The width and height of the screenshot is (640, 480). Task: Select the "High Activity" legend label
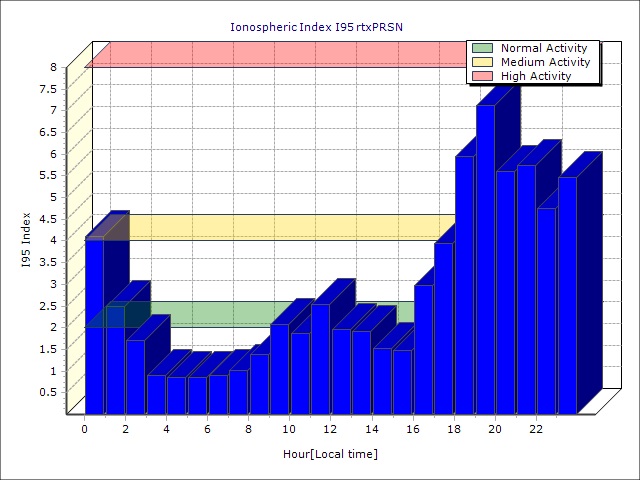click(x=536, y=76)
